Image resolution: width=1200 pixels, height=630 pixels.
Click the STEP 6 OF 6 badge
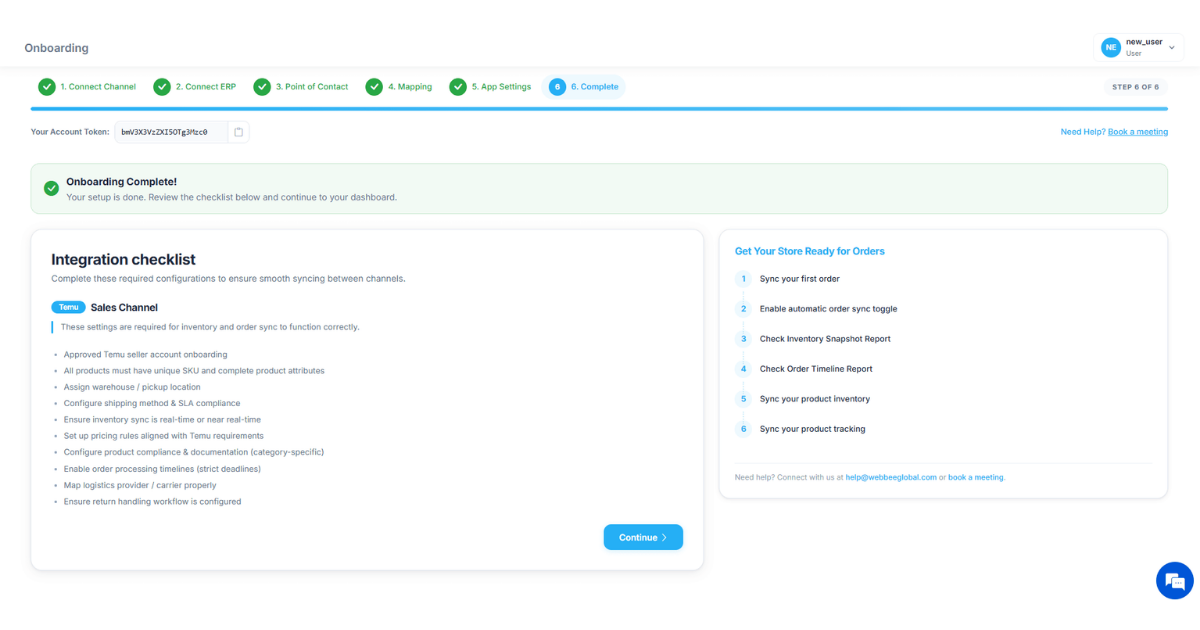click(1135, 87)
